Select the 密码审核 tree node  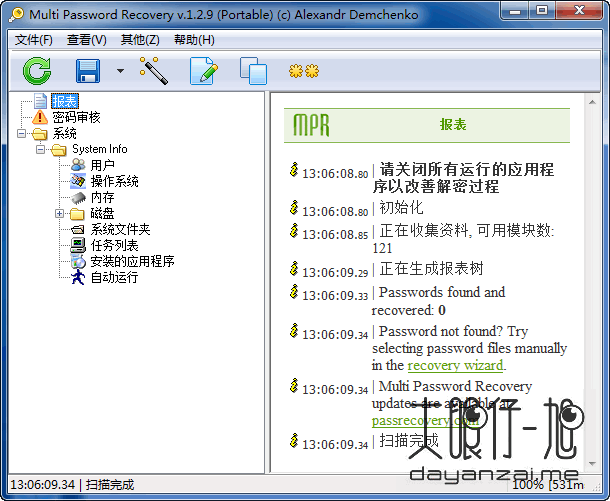77,117
